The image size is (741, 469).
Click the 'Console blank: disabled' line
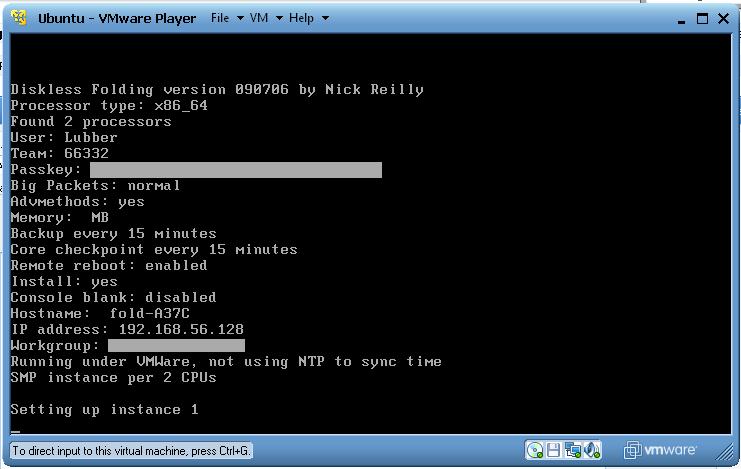coord(113,297)
